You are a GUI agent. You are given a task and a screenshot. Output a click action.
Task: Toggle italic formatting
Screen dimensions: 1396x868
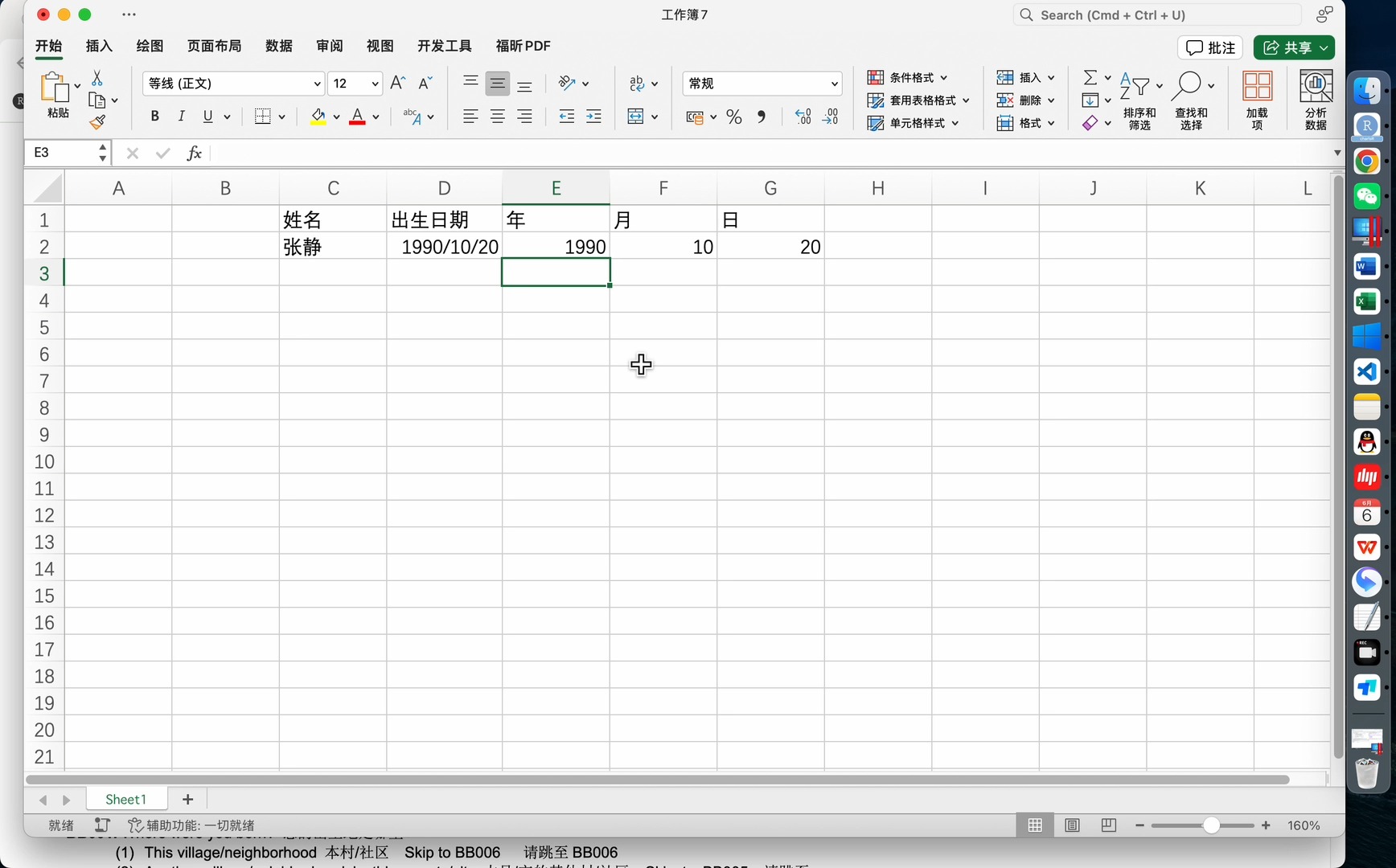pos(182,117)
